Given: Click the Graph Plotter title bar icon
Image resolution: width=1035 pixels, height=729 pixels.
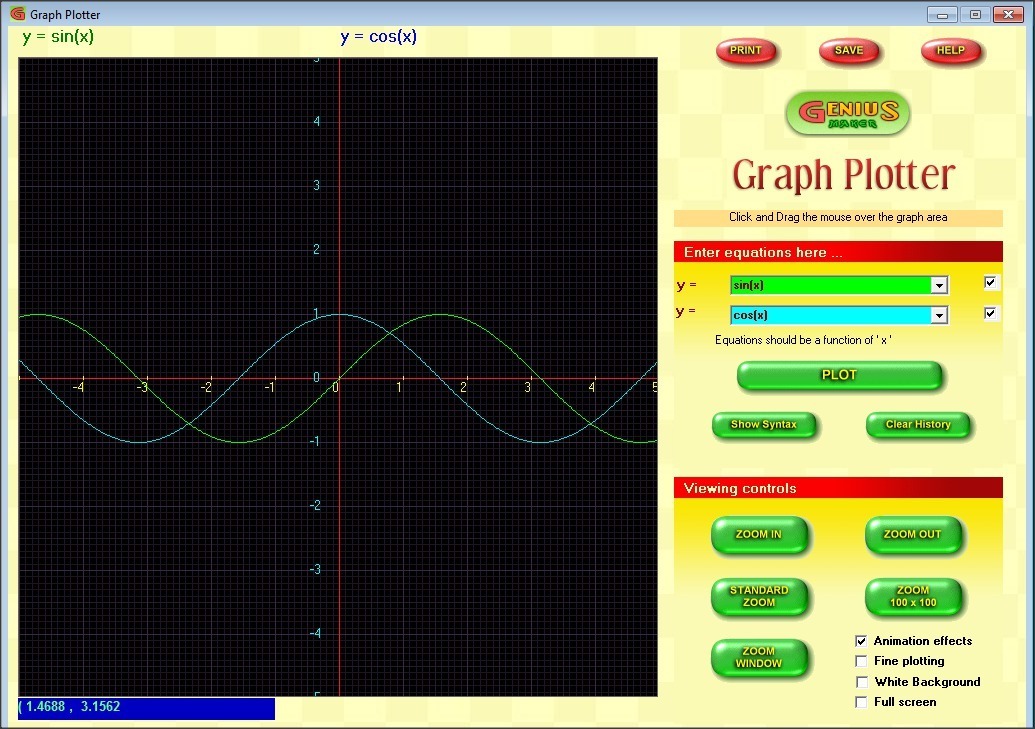Looking at the screenshot, I should 17,13.
